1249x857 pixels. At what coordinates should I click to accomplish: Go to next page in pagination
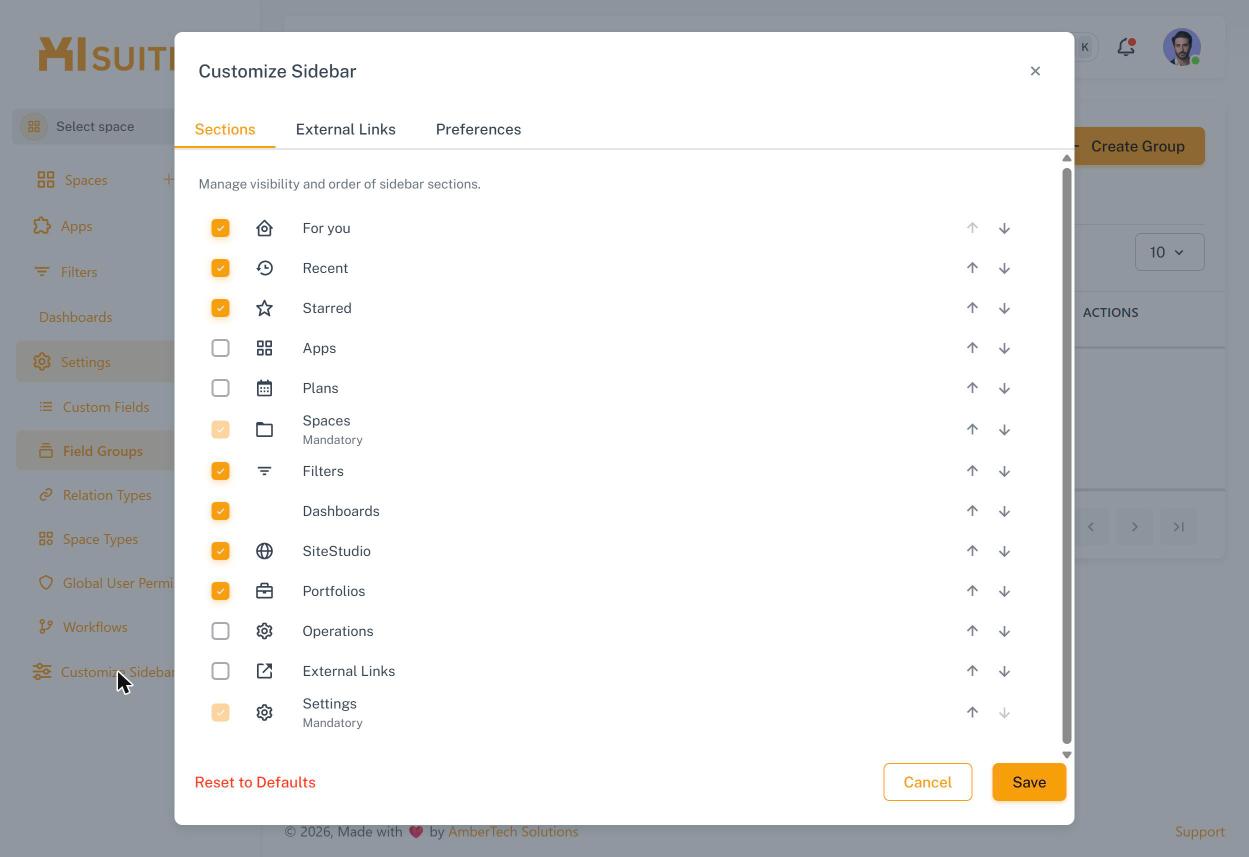pos(1134,527)
